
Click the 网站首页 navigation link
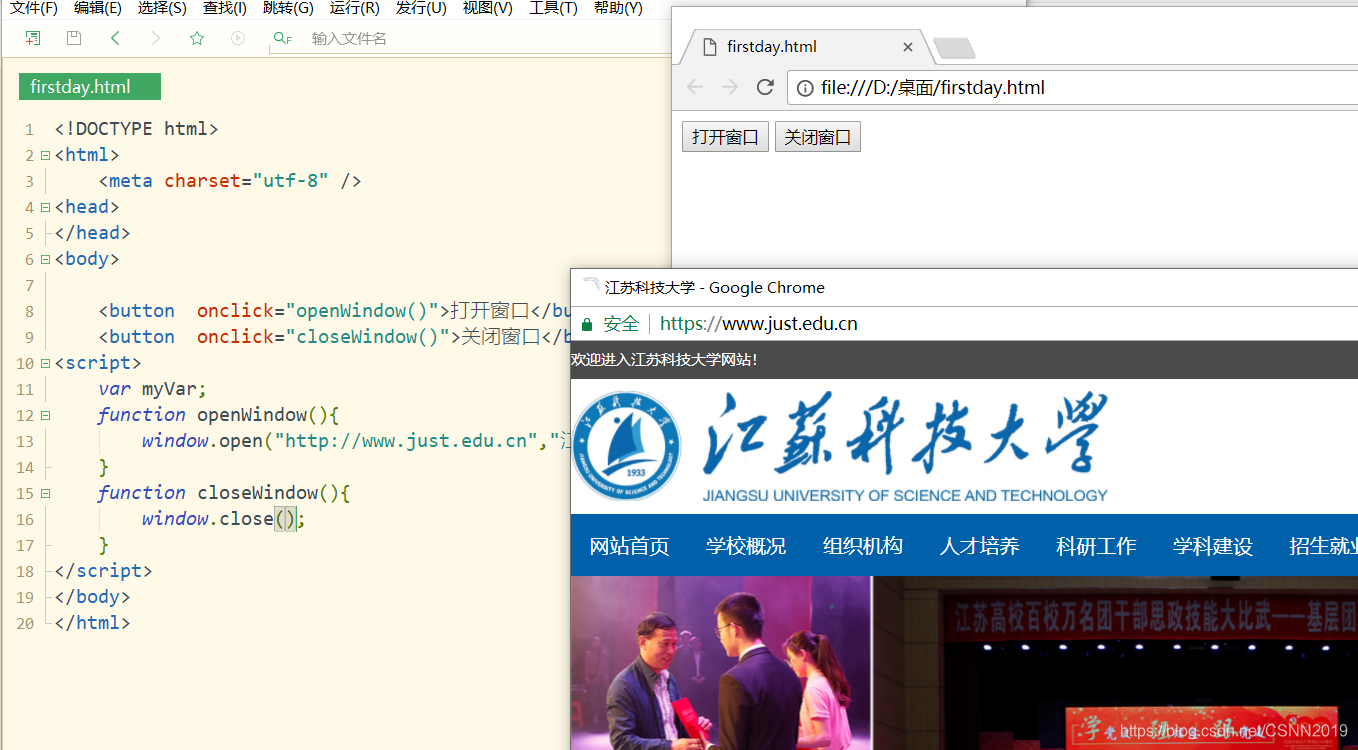[x=629, y=546]
